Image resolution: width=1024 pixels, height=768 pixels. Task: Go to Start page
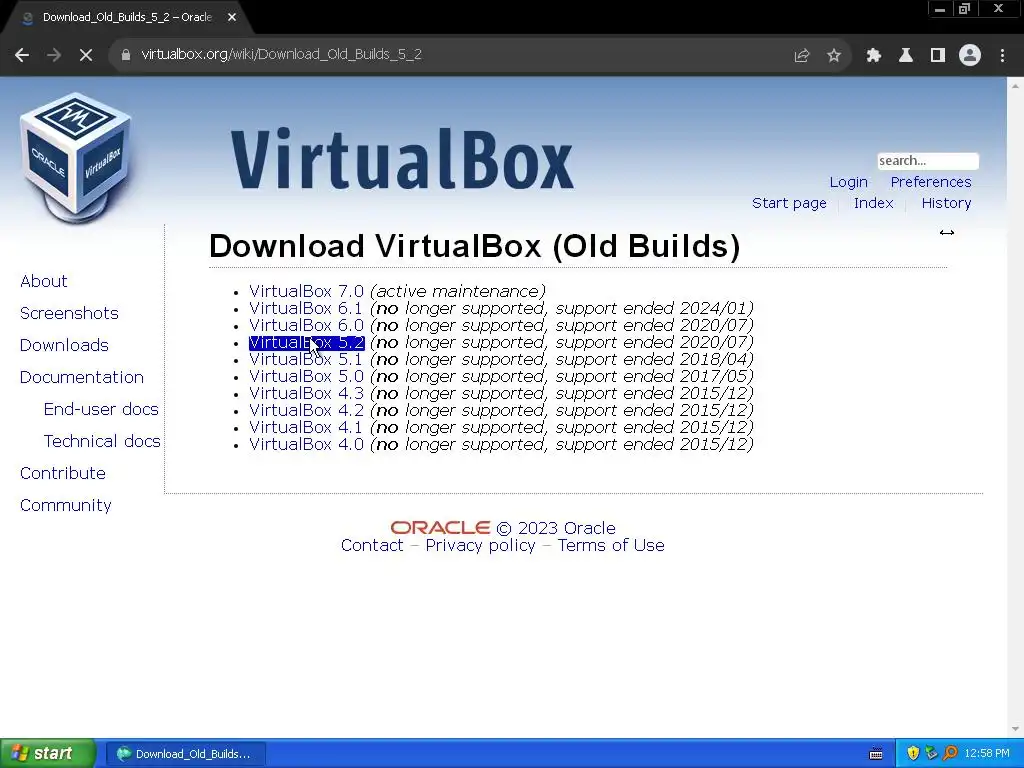pos(789,203)
